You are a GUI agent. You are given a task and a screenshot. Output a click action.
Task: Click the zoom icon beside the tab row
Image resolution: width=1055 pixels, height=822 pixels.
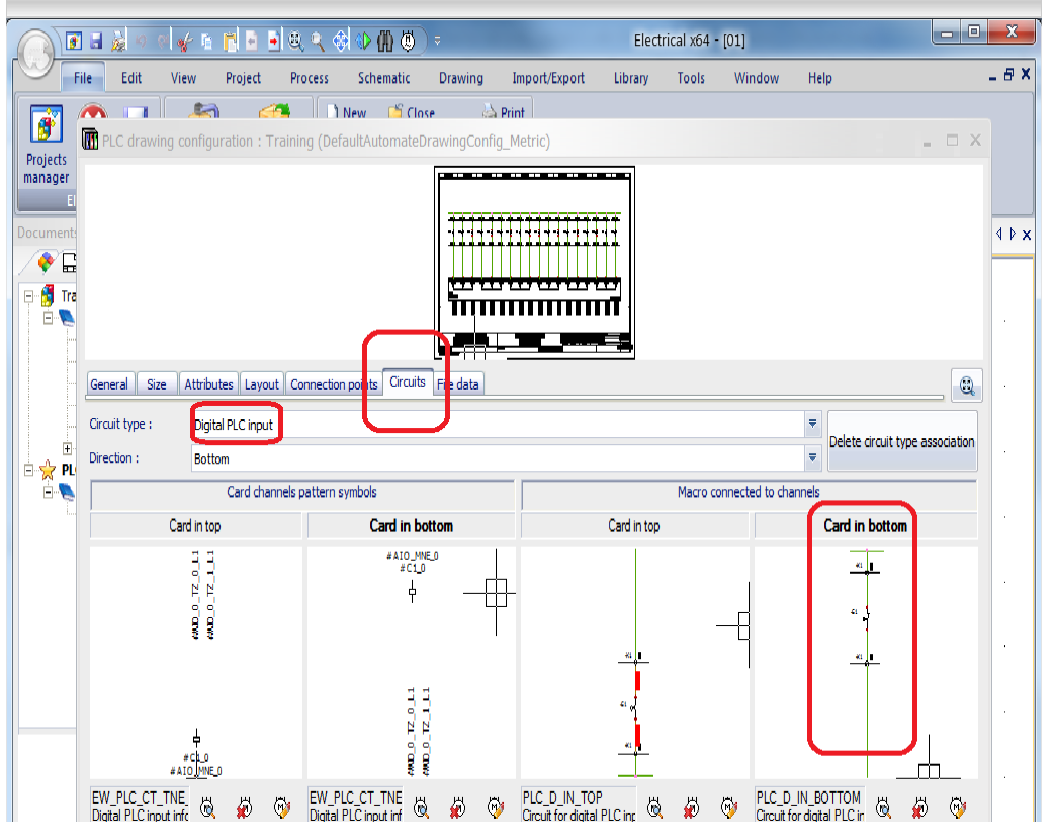[x=966, y=386]
